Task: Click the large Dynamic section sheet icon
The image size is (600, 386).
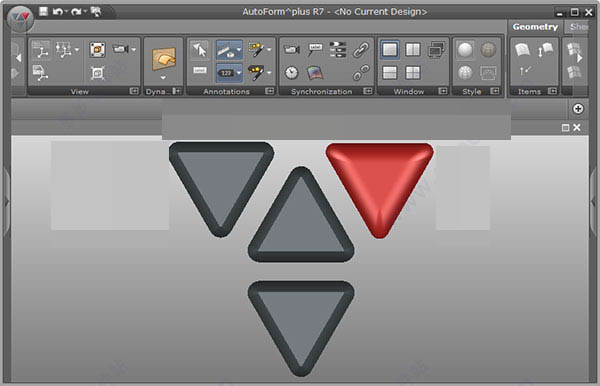Action: 163,59
